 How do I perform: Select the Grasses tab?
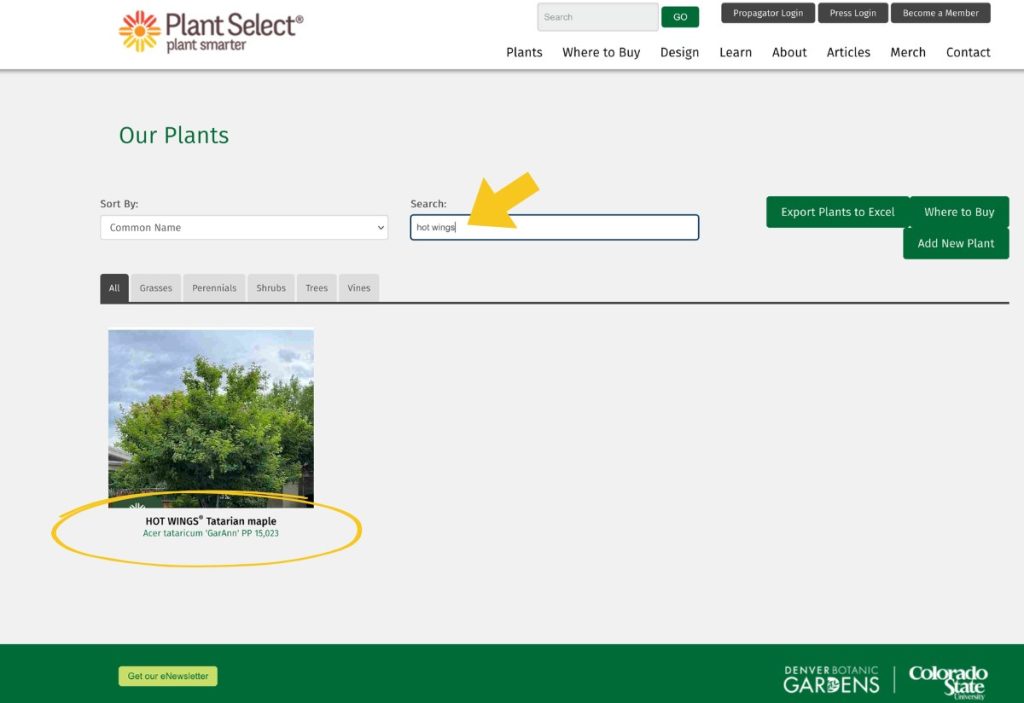pyautogui.click(x=156, y=287)
